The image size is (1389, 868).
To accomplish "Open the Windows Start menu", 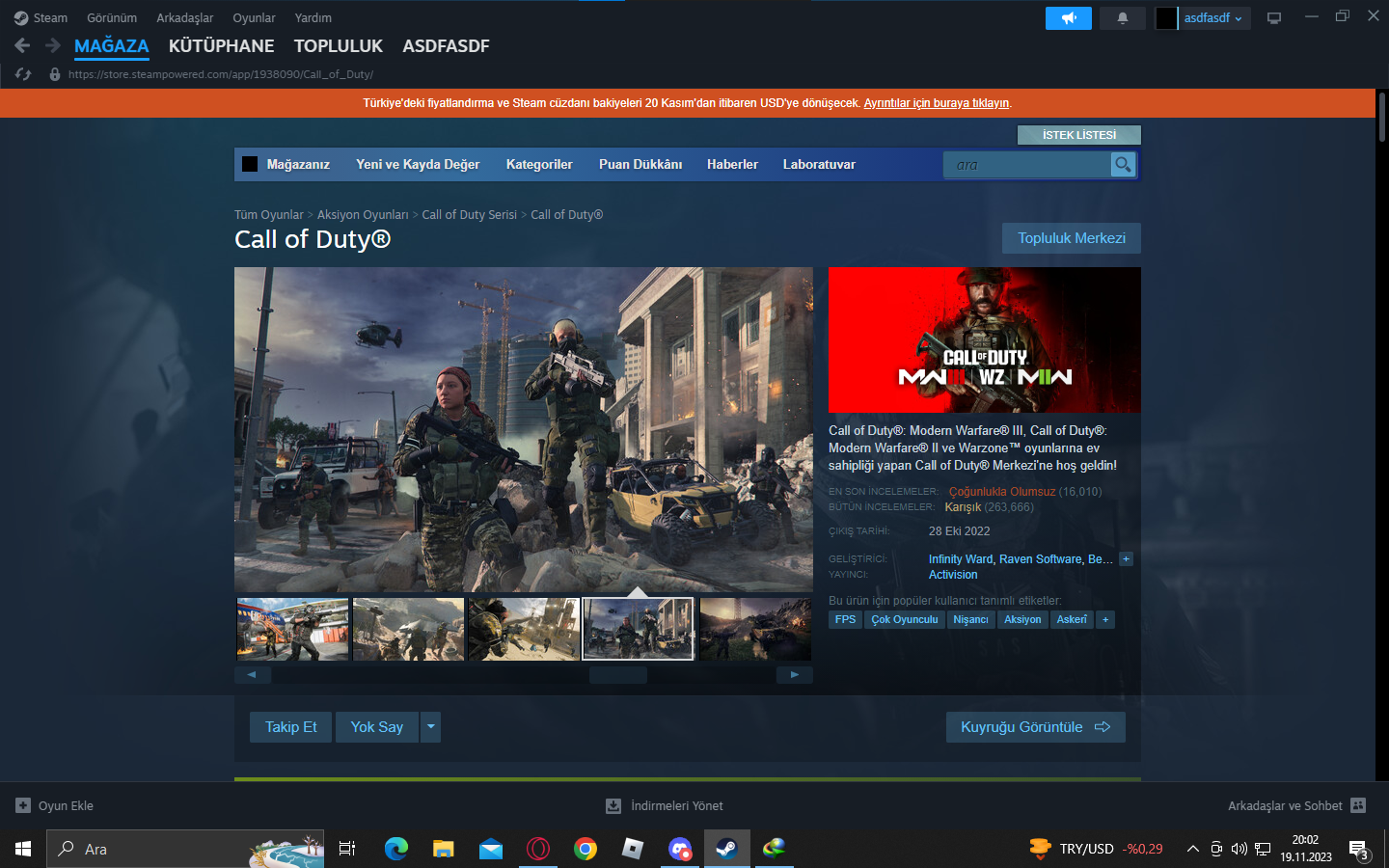I will (x=23, y=849).
